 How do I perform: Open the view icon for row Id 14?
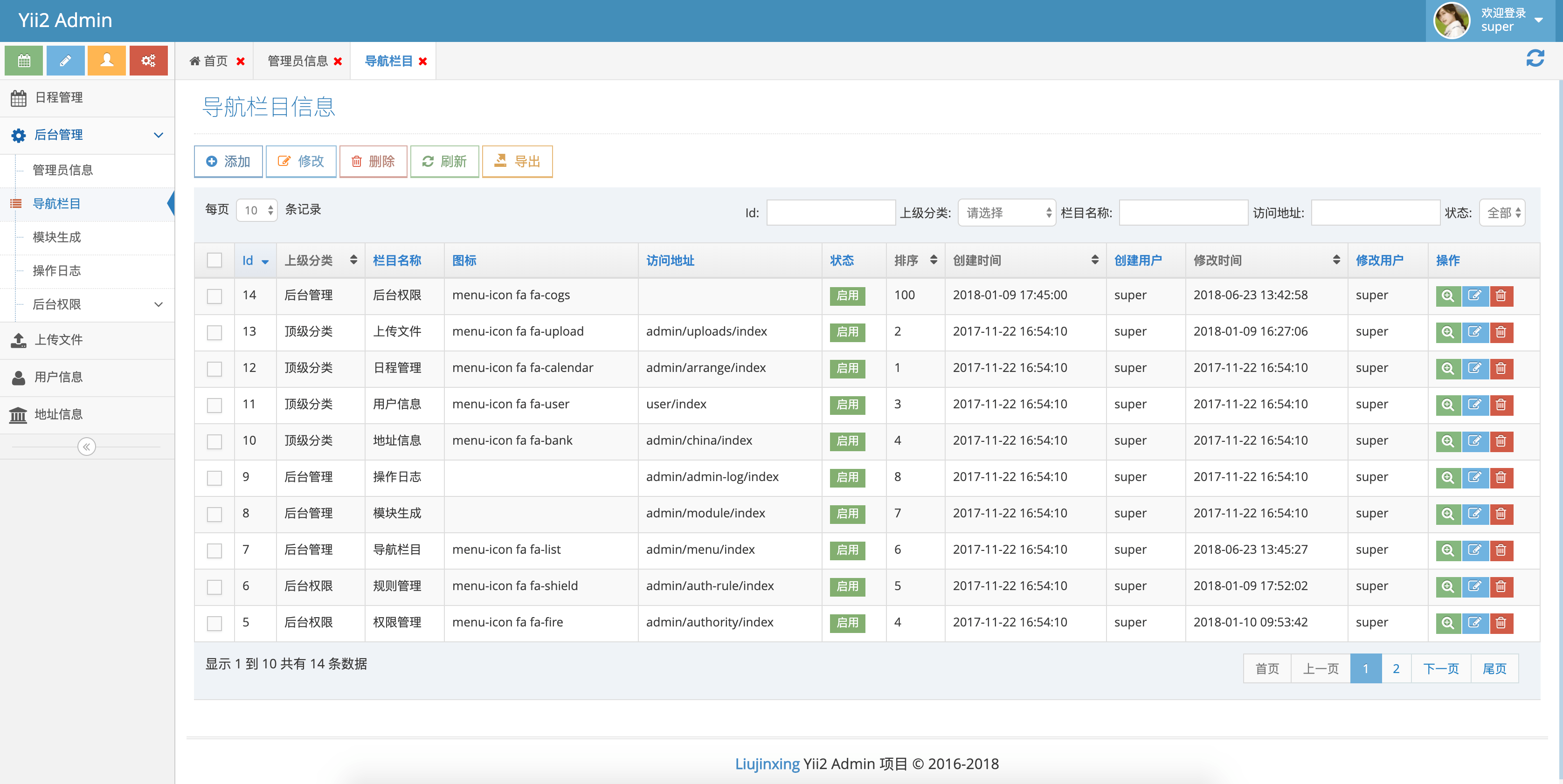coord(1449,296)
